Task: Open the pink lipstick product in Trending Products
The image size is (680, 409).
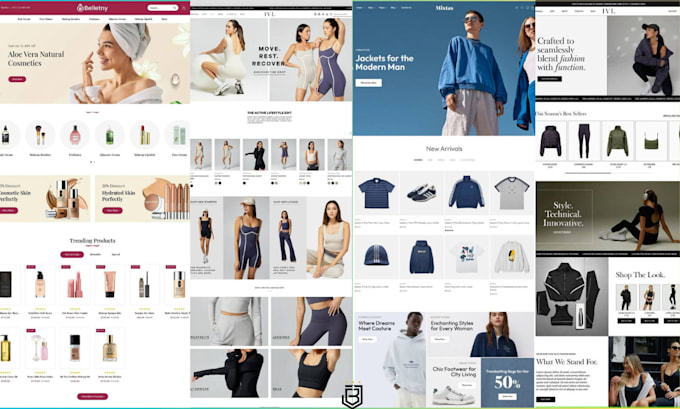Action: click(x=75, y=284)
